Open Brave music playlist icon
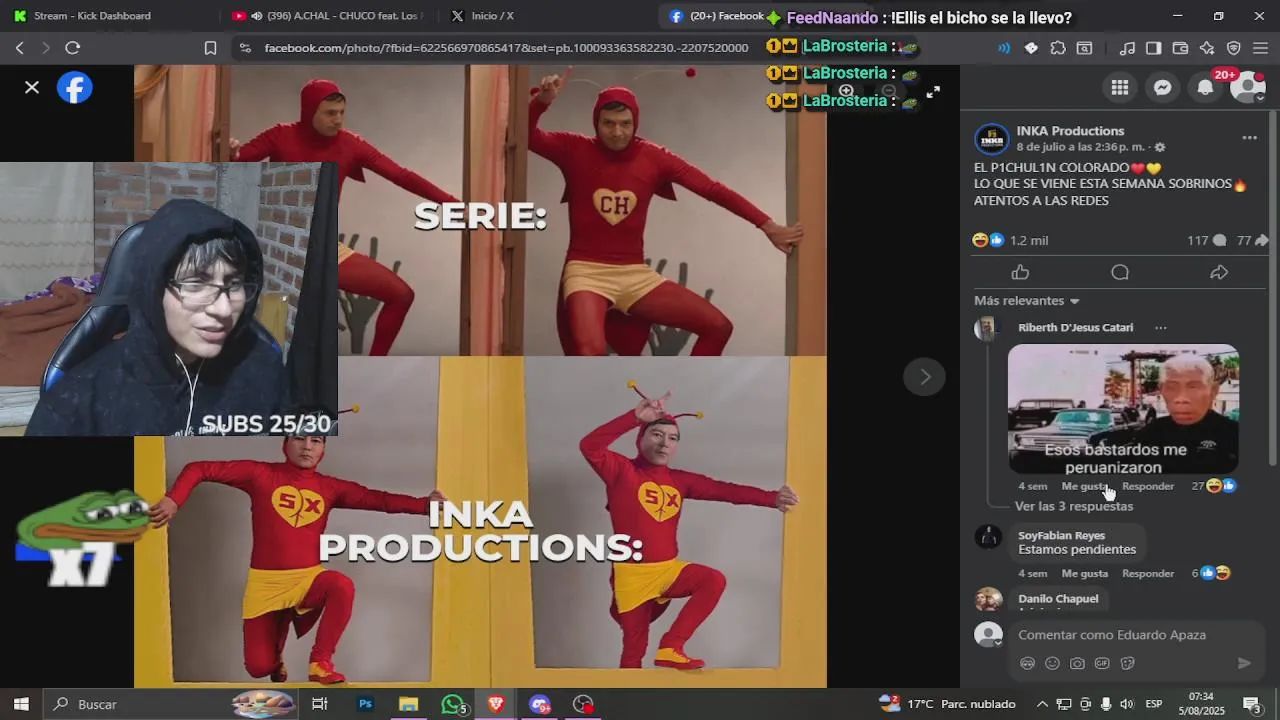1280x720 pixels. point(1127,48)
